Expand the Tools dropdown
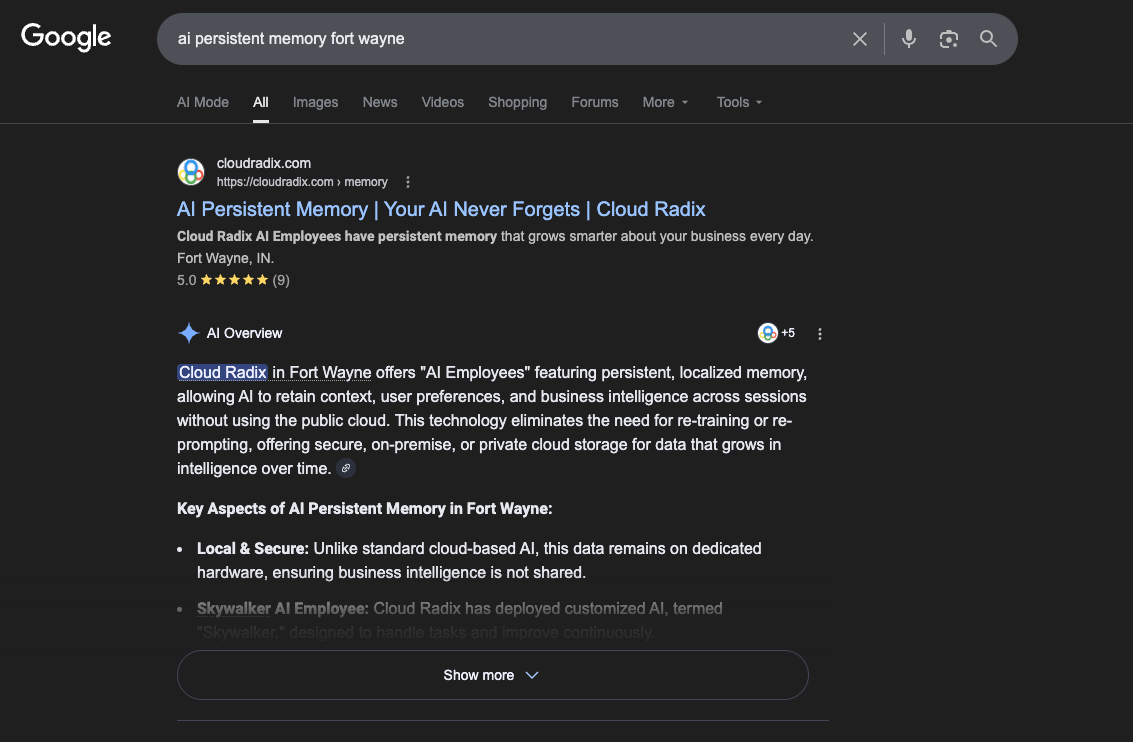 pos(738,102)
